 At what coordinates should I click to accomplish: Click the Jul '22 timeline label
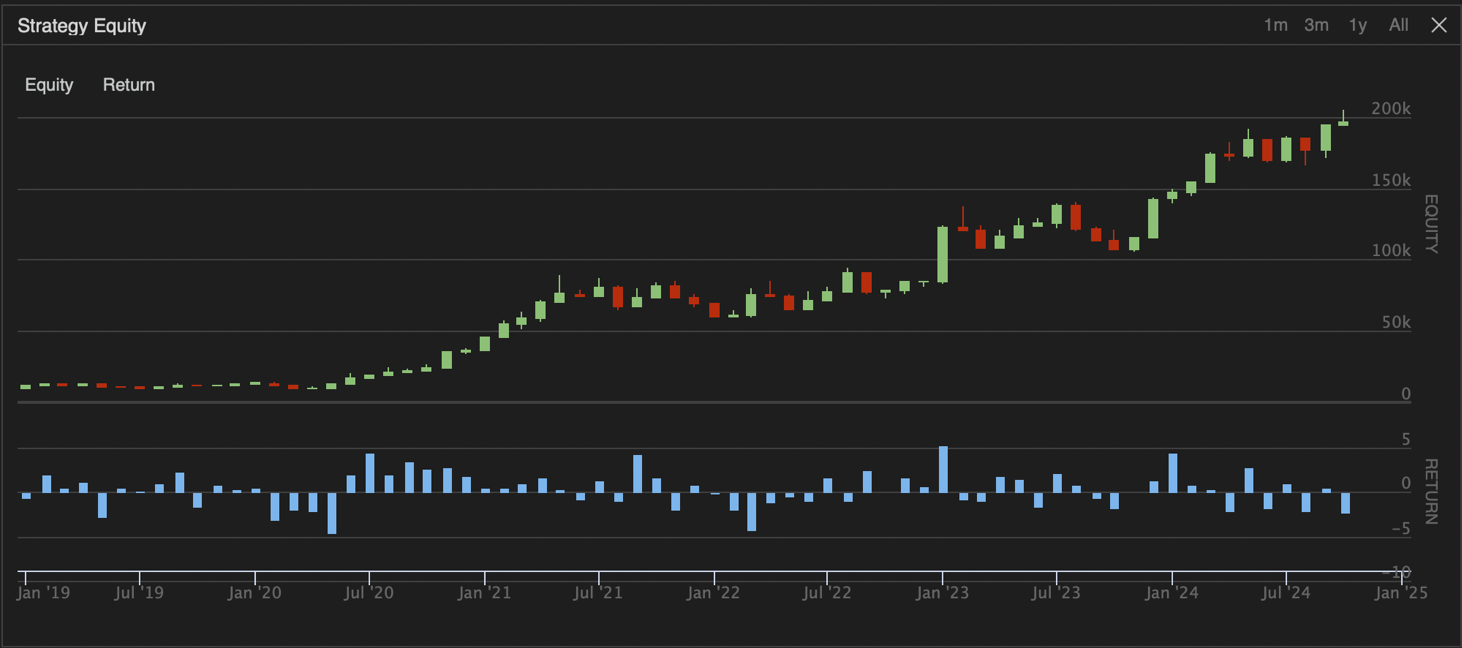coord(827,592)
